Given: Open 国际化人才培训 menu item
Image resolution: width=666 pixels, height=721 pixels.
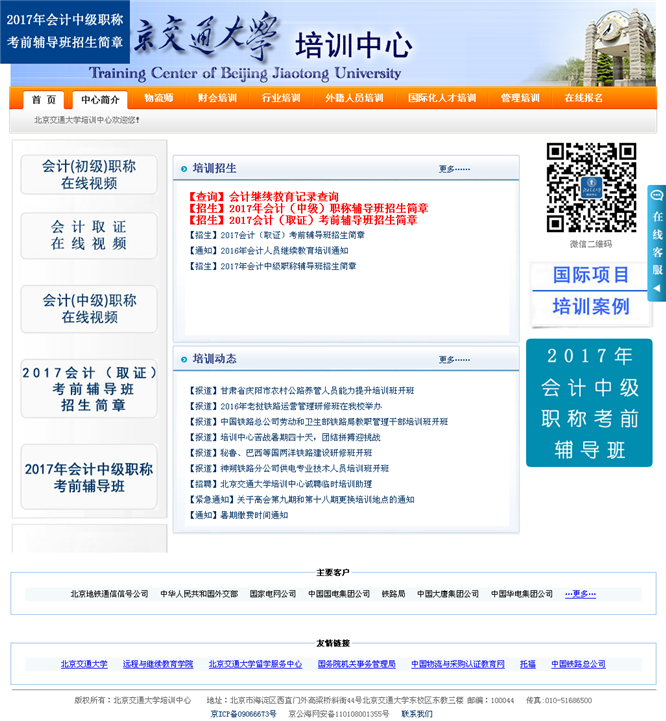Looking at the screenshot, I should [442, 99].
